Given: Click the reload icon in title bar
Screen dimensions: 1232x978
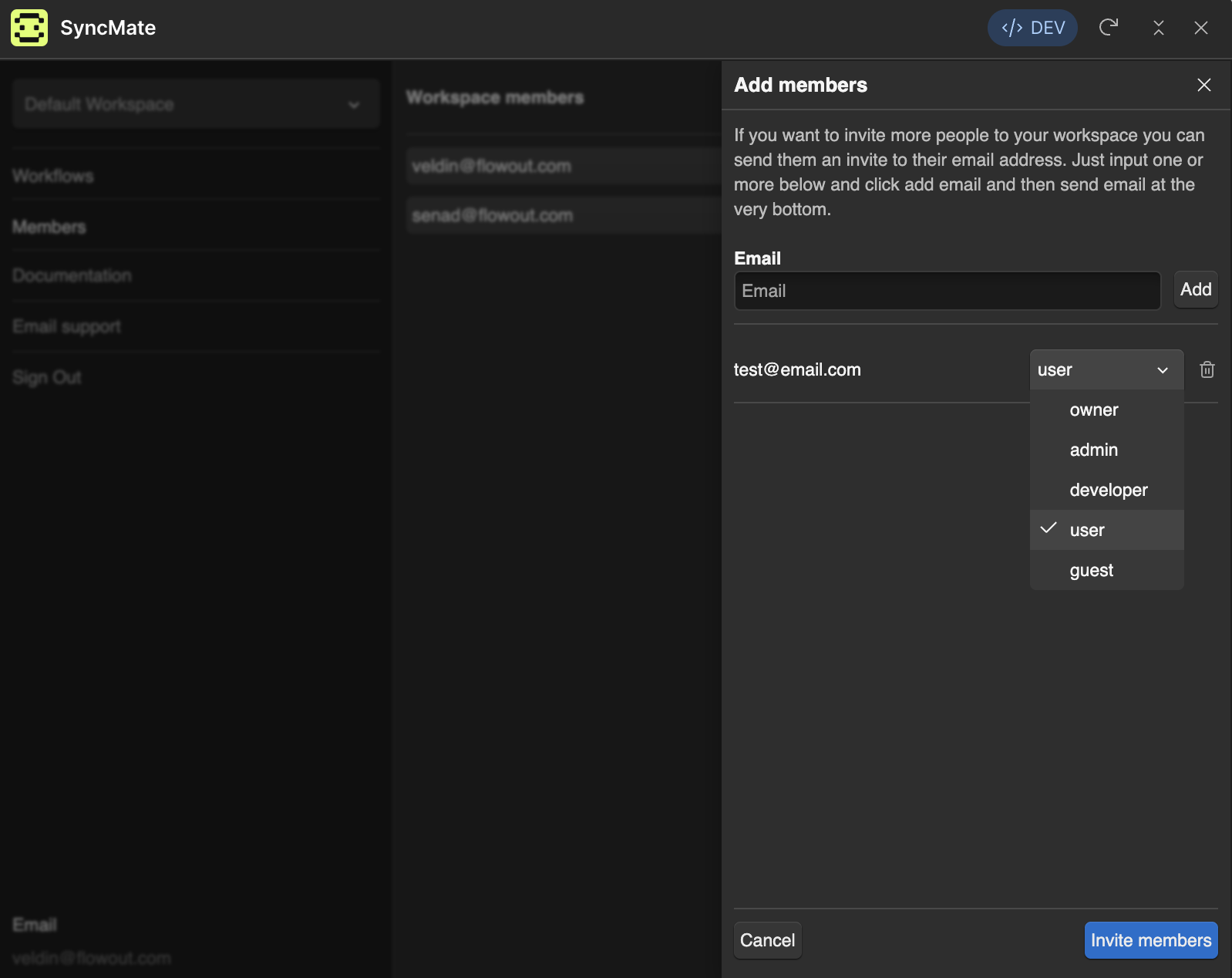Looking at the screenshot, I should pyautogui.click(x=1109, y=28).
